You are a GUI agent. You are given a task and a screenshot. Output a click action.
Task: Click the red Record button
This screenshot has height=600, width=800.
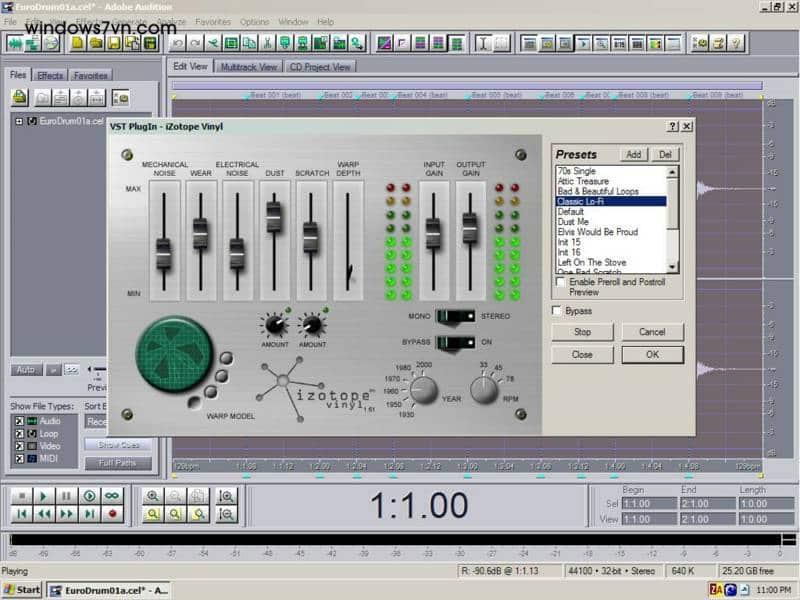coord(112,514)
